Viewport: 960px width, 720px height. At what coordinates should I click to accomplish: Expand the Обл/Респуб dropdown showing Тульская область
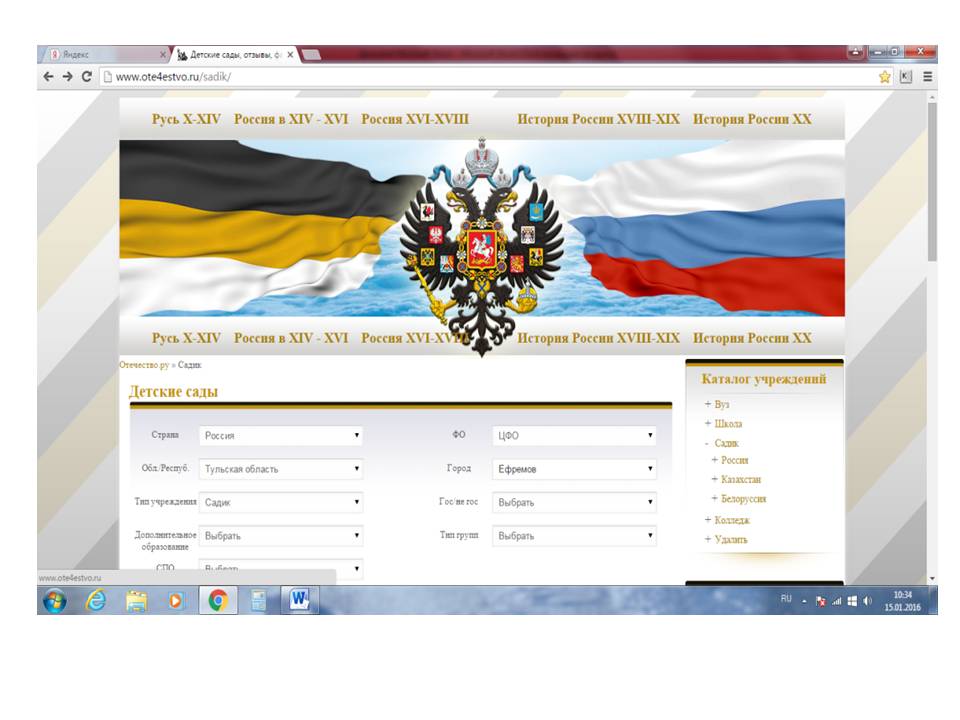click(x=281, y=469)
